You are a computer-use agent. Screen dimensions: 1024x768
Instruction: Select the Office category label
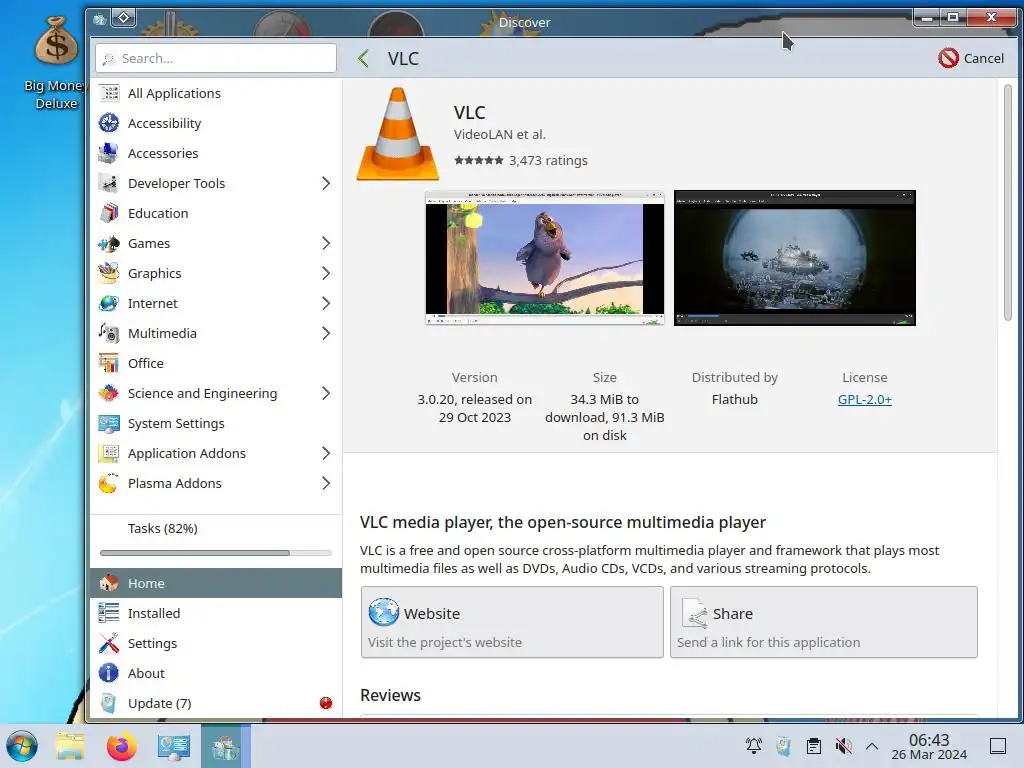[x=146, y=364]
